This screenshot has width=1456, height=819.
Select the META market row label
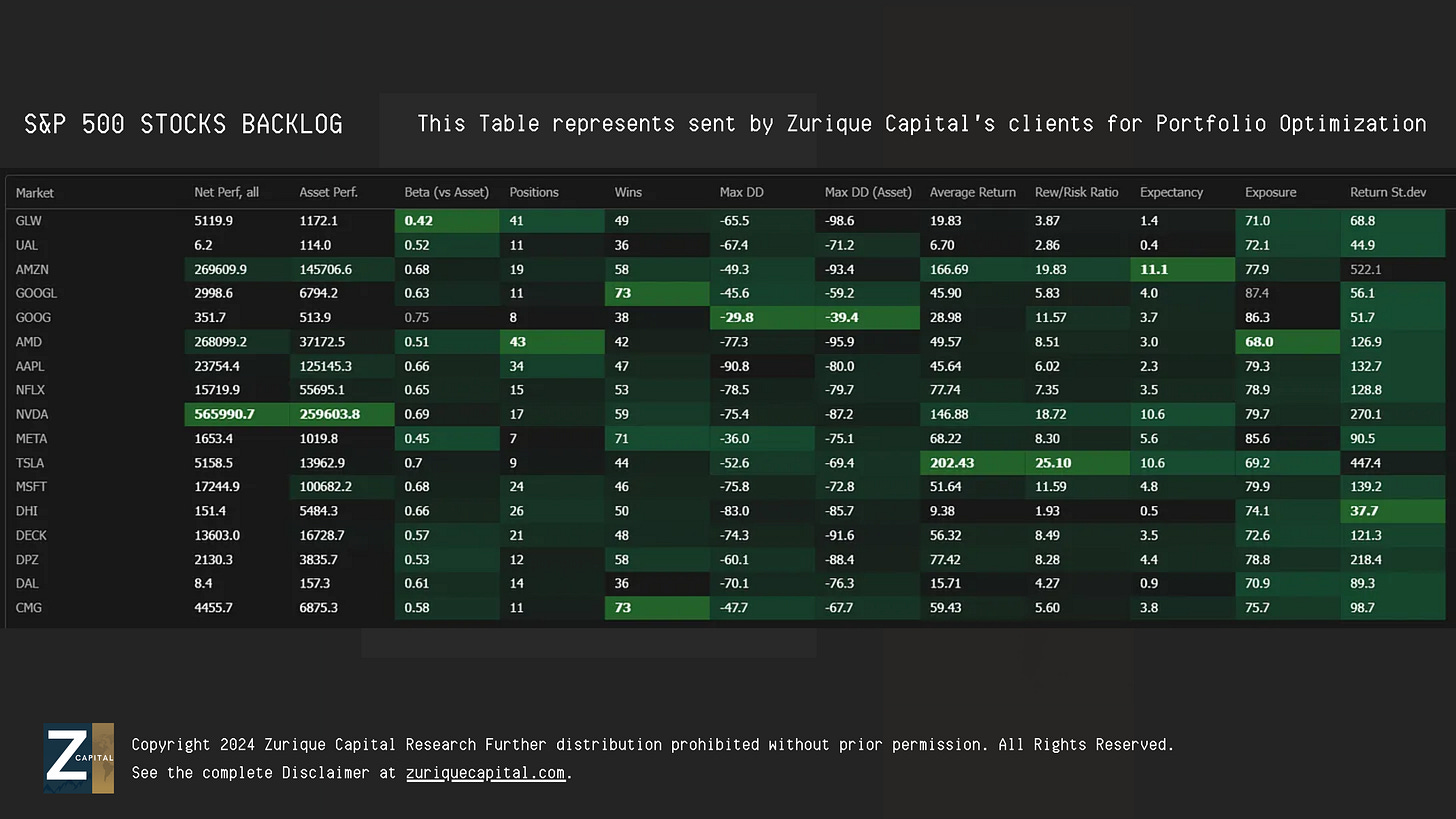(x=31, y=438)
